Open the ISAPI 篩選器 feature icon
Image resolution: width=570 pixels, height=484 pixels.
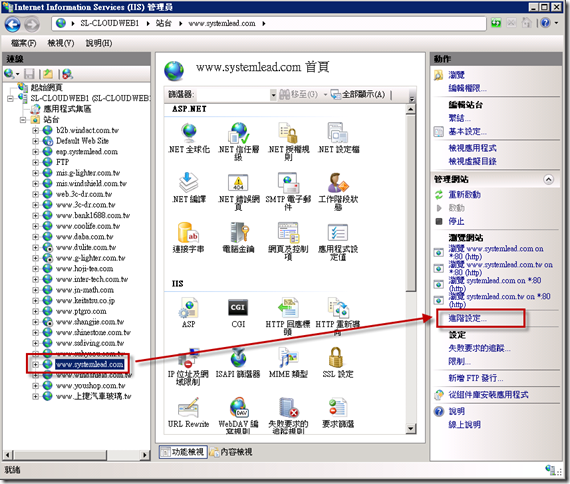pyautogui.click(x=238, y=363)
